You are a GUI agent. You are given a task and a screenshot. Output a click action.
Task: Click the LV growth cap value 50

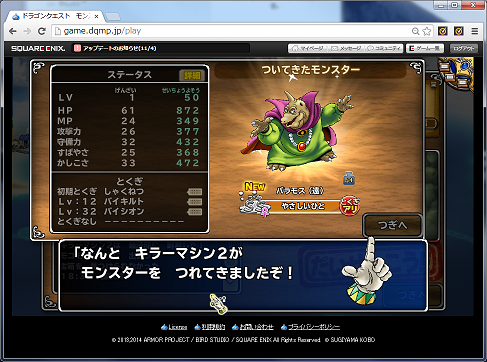pyautogui.click(x=192, y=98)
